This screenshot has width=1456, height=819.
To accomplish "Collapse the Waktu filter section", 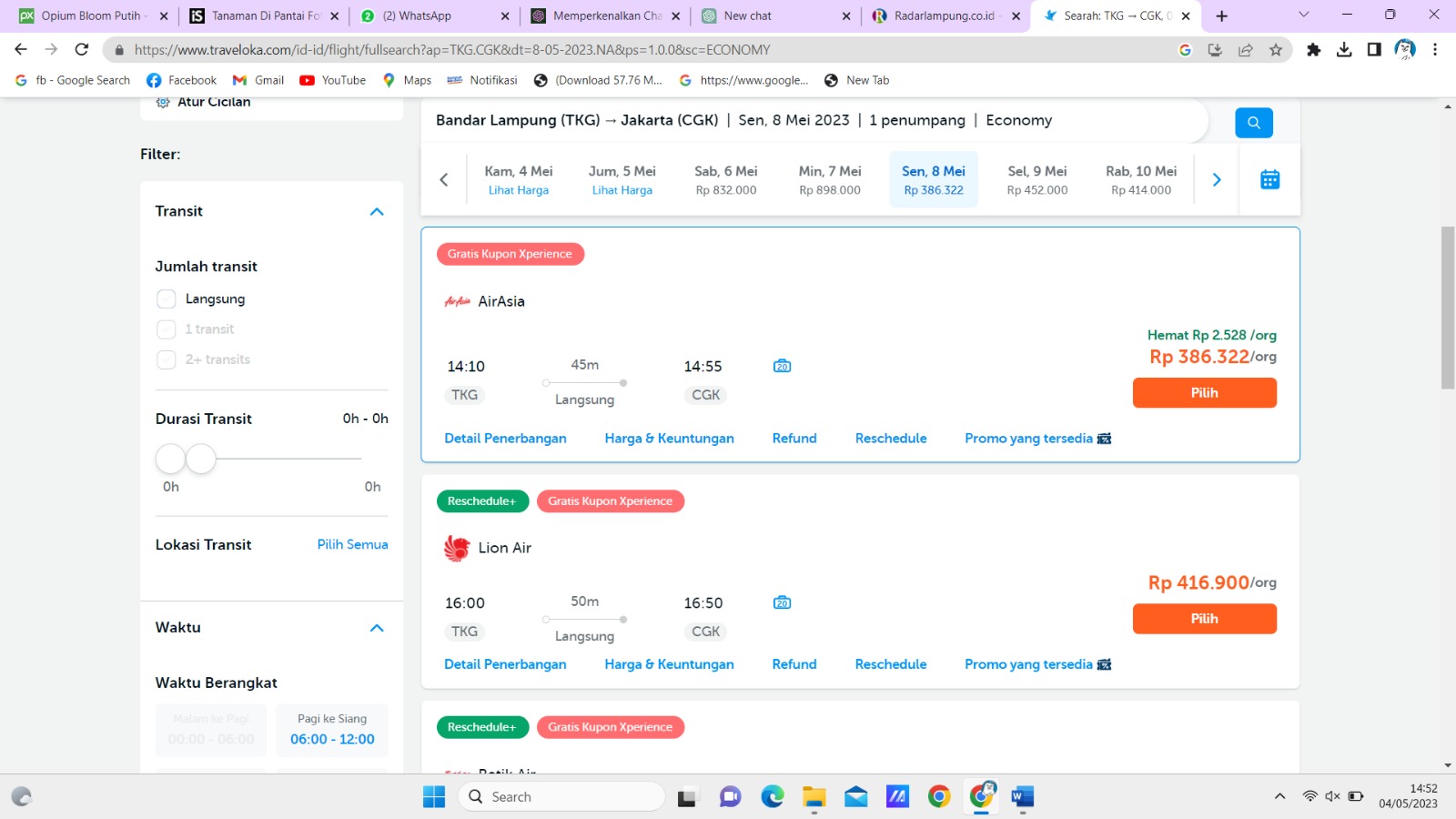I will [x=377, y=628].
